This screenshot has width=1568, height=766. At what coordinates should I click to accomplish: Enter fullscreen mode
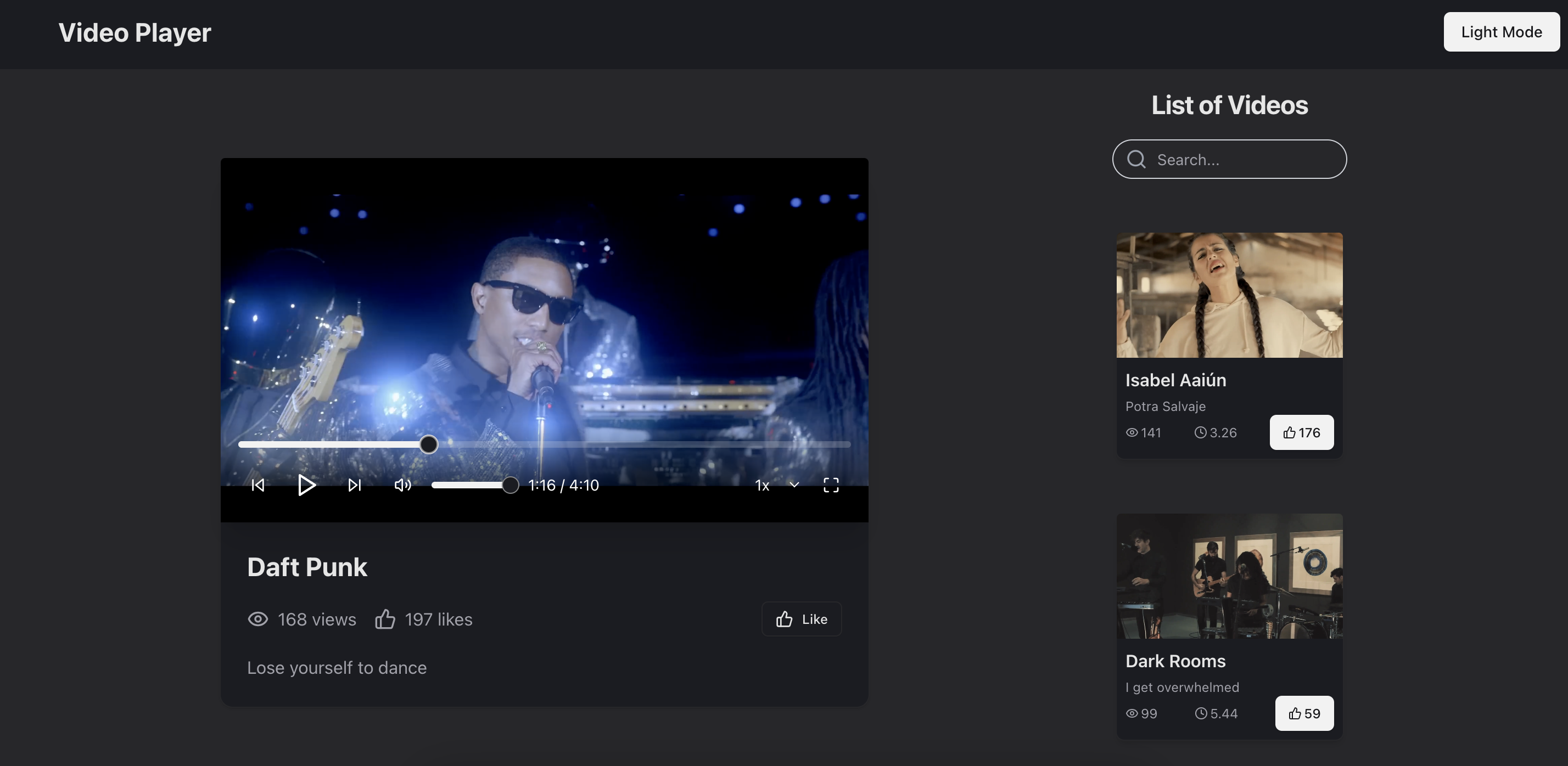(831, 485)
